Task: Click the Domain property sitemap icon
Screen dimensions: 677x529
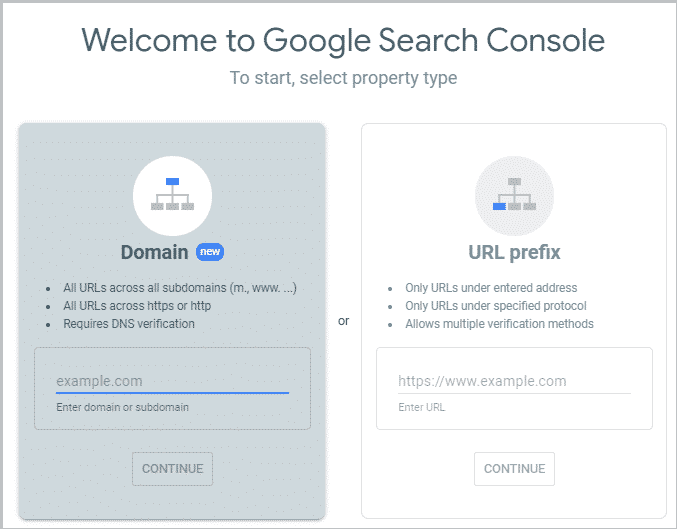Action: click(172, 195)
